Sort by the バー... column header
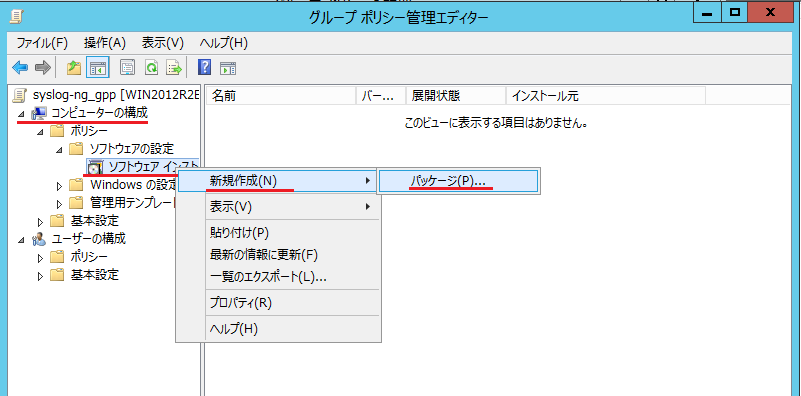This screenshot has width=801, height=396. coord(381,96)
